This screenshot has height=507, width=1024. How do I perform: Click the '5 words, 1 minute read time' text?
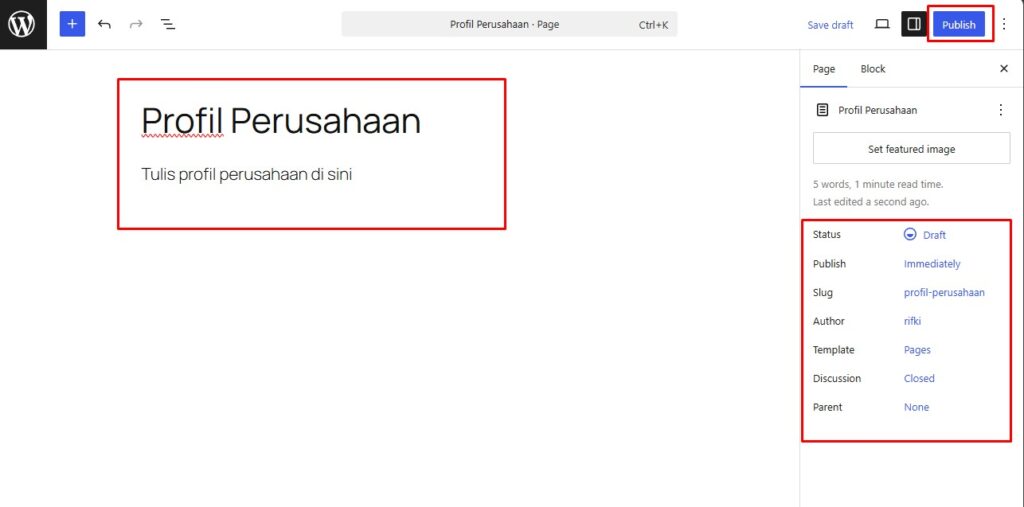878,184
